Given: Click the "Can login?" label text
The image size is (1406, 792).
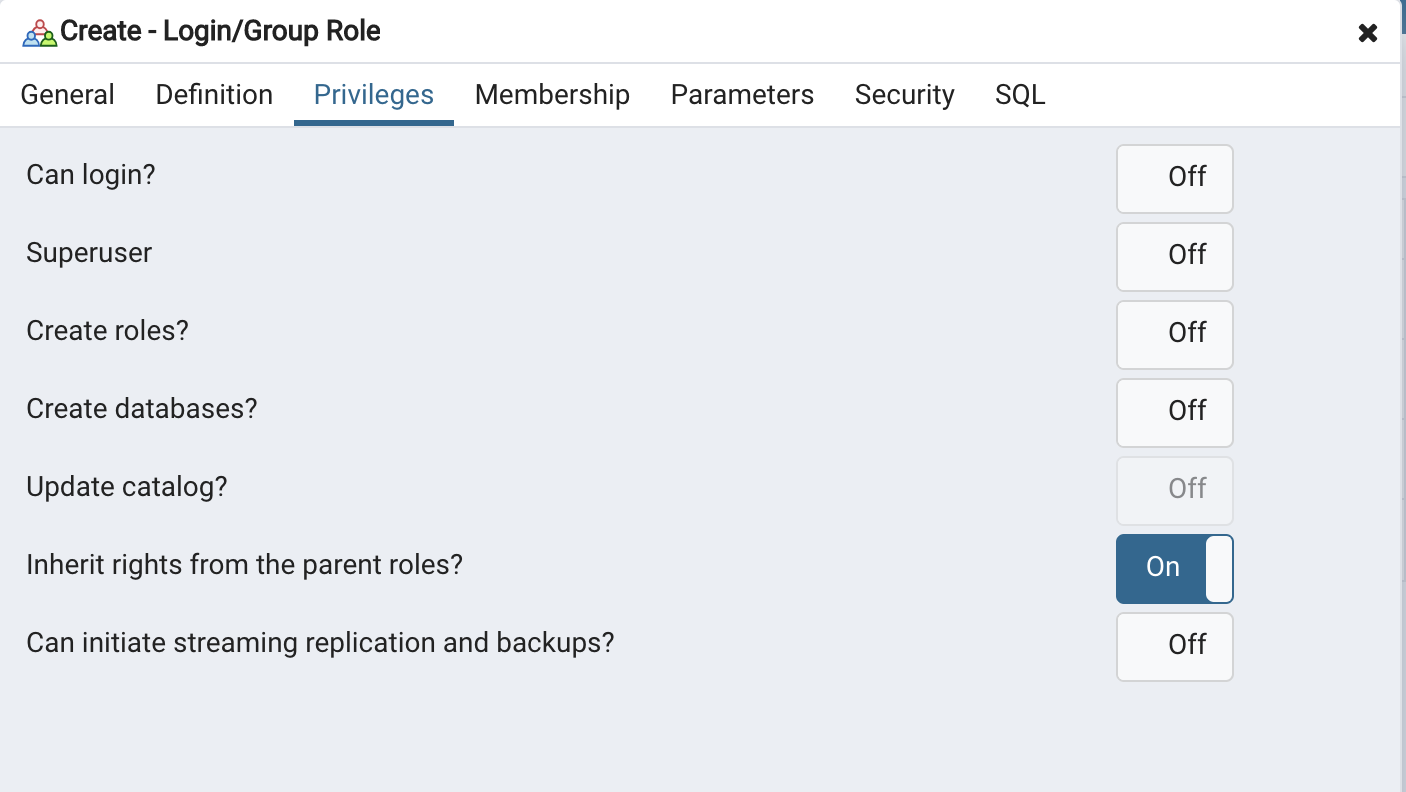Looking at the screenshot, I should (x=91, y=175).
